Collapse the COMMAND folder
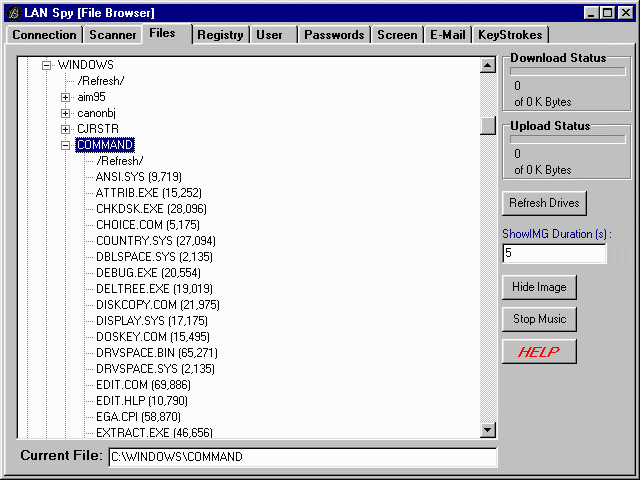Screen dimensions: 640x480 [65, 145]
